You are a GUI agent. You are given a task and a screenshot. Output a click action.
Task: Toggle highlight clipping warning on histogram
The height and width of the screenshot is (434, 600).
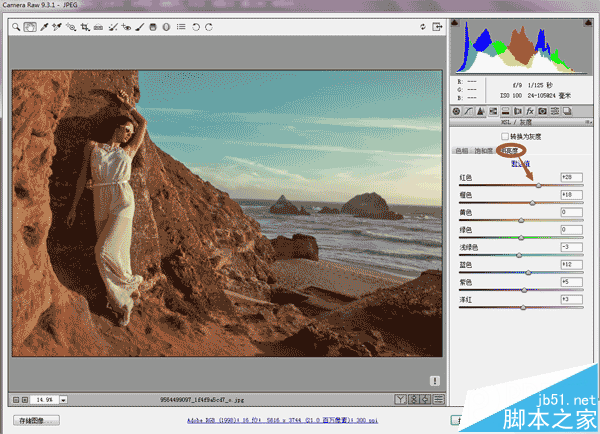[588, 23]
